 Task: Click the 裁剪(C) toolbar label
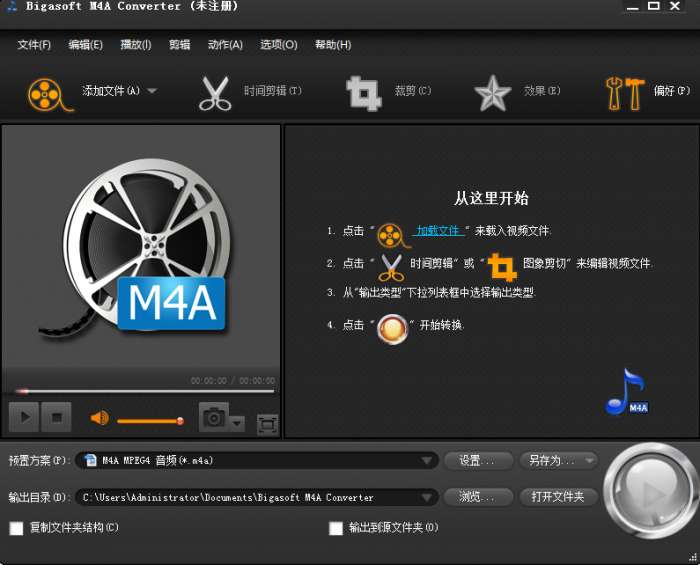(x=413, y=91)
